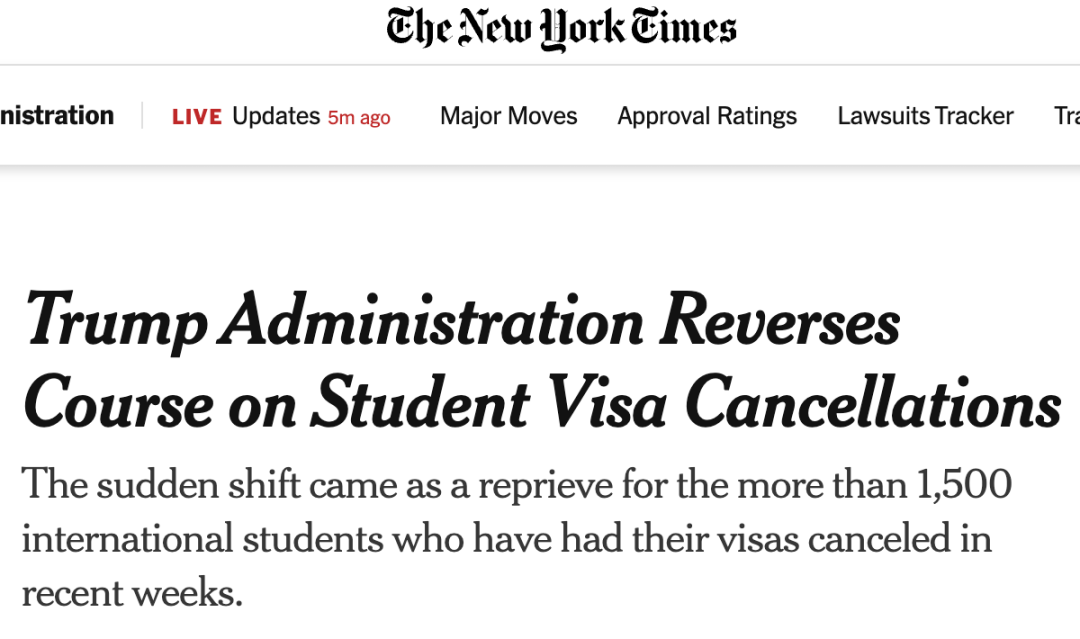Click the cut-off "Tra" nav item
The image size is (1080, 639).
click(1066, 116)
